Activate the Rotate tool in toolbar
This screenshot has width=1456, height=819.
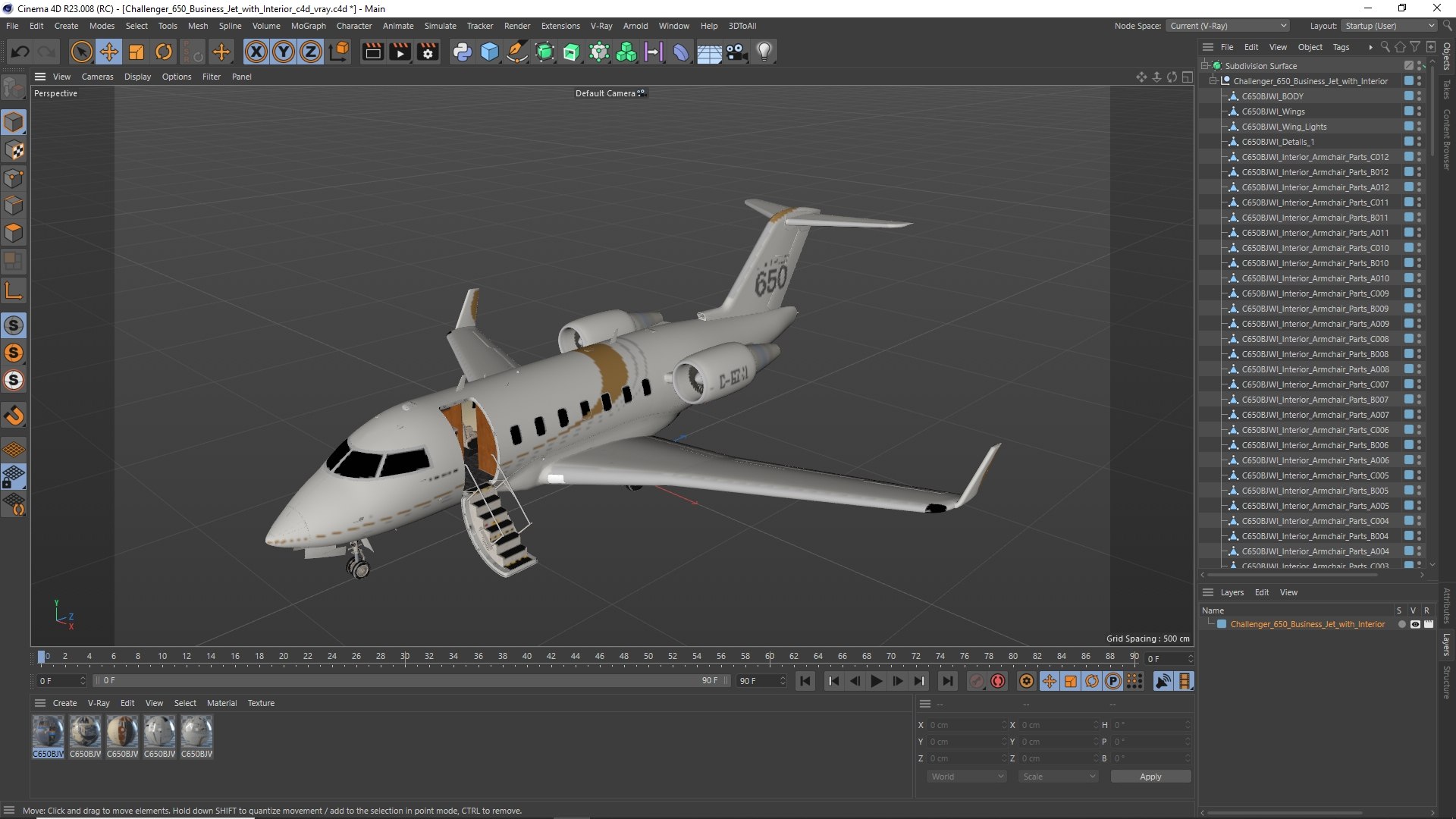[x=164, y=52]
